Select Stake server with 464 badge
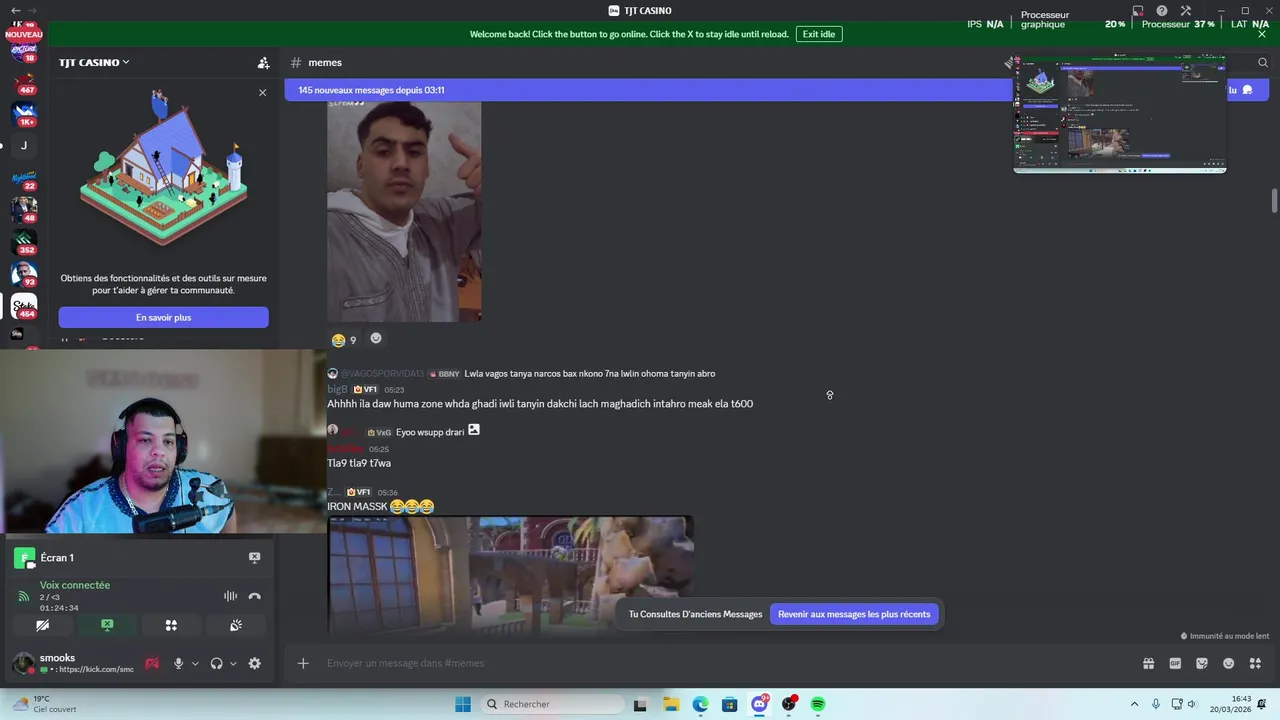The width and height of the screenshot is (1280, 720). 24,305
